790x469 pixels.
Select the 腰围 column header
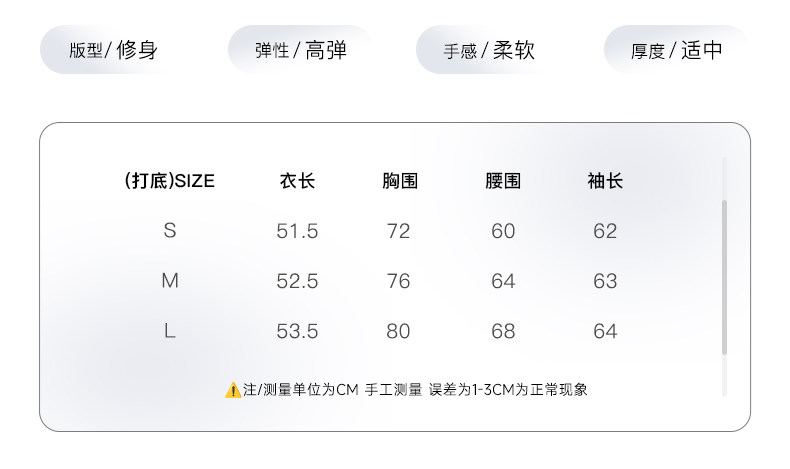pyautogui.click(x=503, y=181)
